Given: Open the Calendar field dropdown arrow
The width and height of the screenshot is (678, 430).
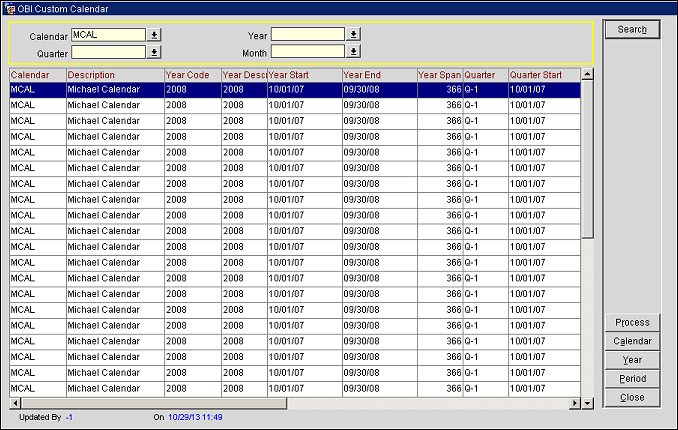Looking at the screenshot, I should [154, 34].
